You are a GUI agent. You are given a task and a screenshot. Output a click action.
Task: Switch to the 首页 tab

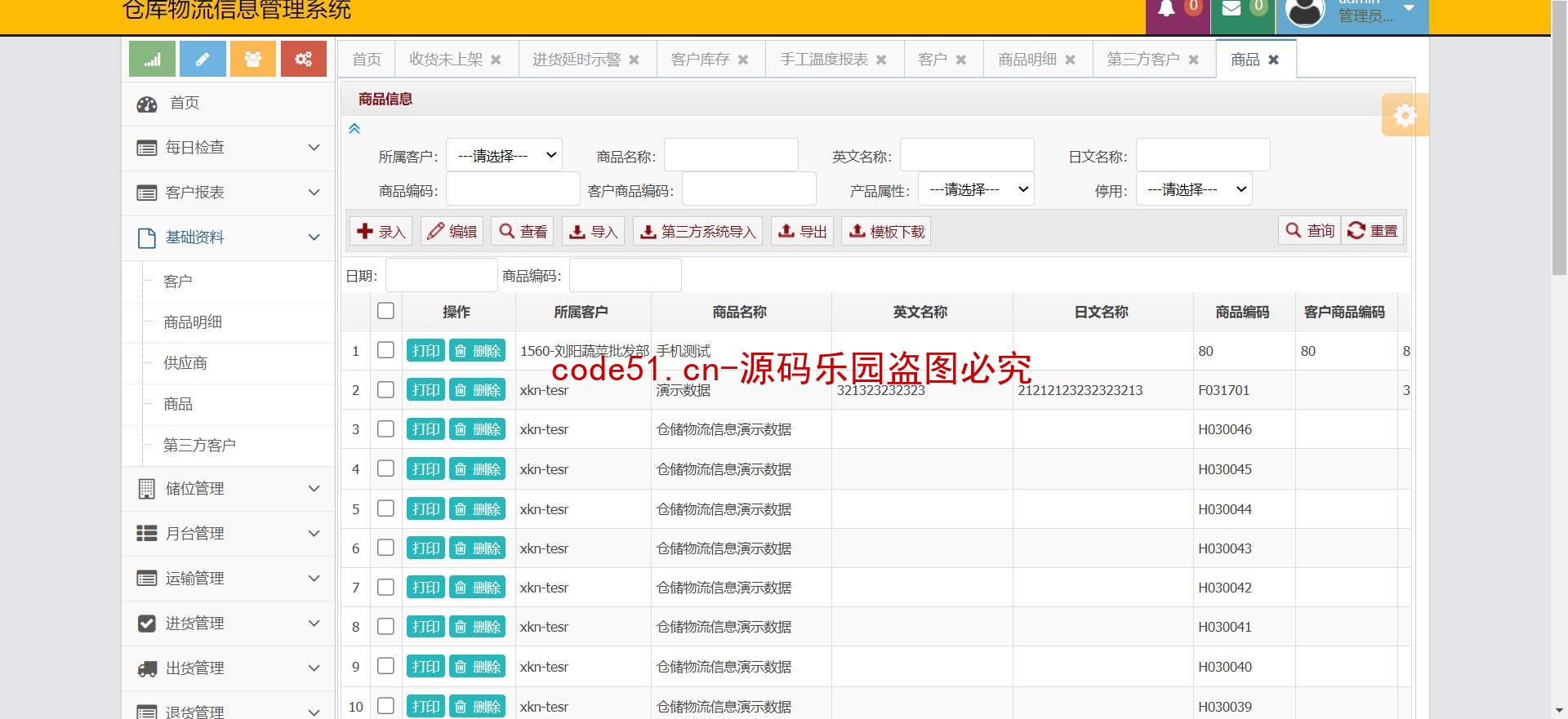[x=367, y=60]
